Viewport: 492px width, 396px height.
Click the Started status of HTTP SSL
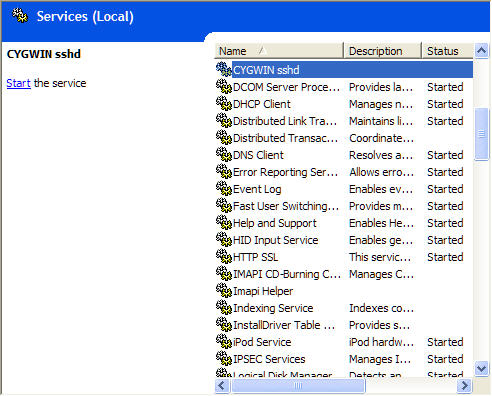point(445,257)
